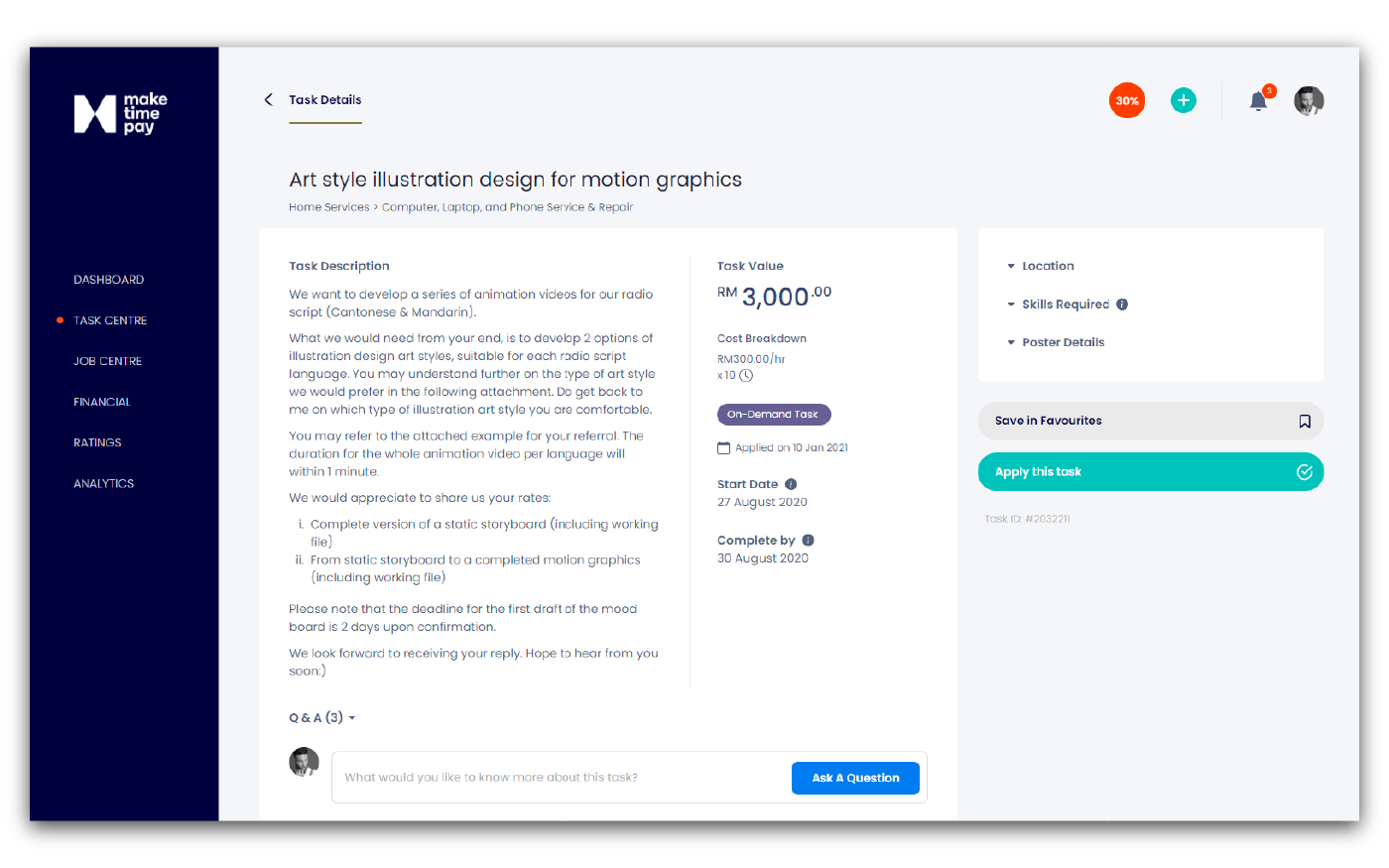The width and height of the screenshot is (1389, 868).
Task: Click the Apply this task button
Action: coord(1151,472)
